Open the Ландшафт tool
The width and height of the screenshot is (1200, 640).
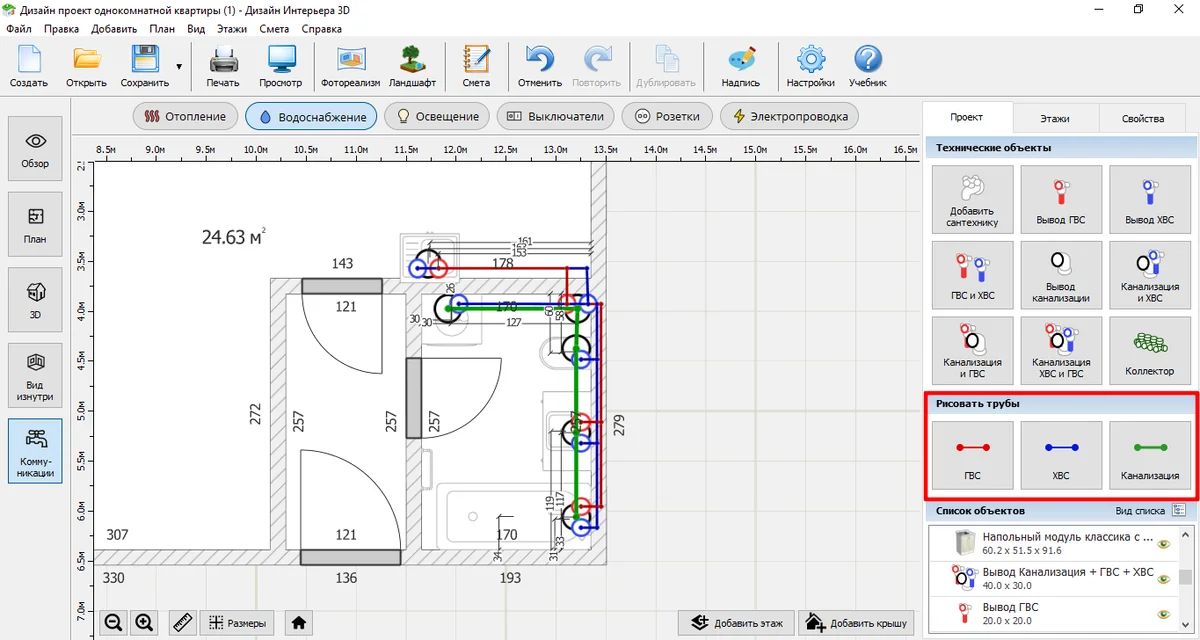click(412, 67)
